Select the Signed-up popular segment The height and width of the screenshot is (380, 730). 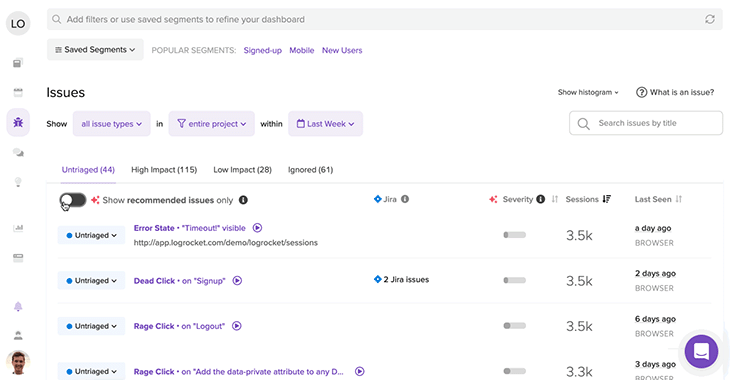click(x=263, y=50)
